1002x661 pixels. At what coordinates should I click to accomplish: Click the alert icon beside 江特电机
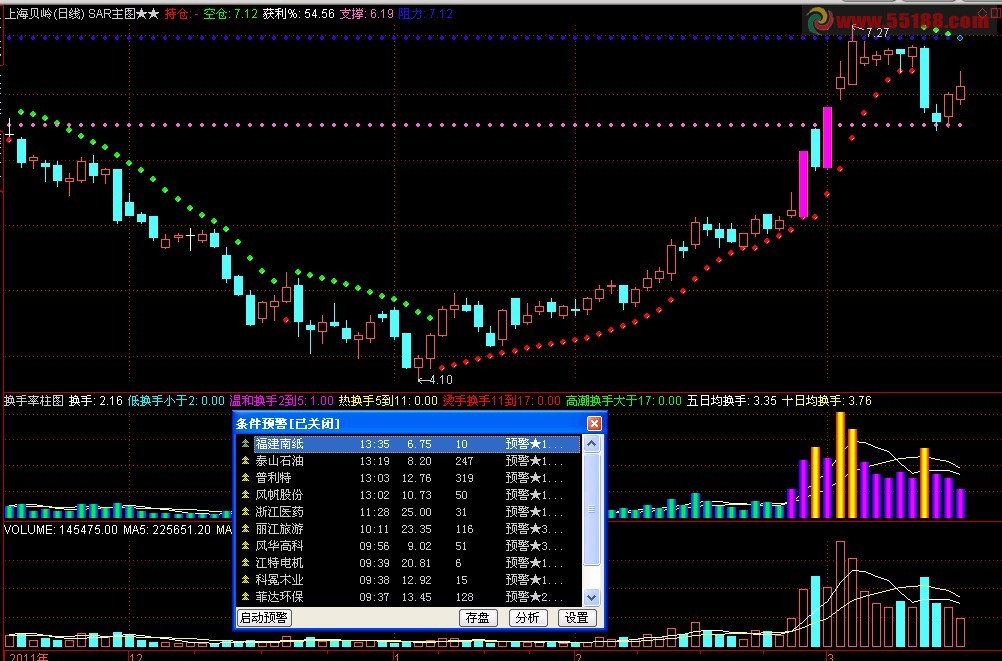tap(245, 563)
